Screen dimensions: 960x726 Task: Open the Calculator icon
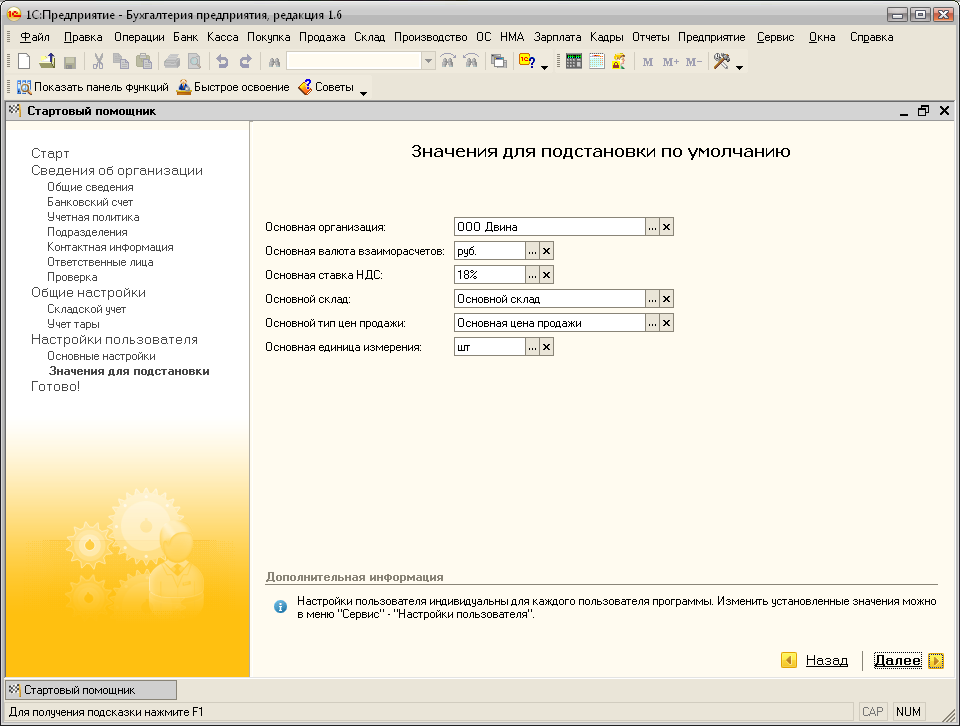tap(574, 61)
